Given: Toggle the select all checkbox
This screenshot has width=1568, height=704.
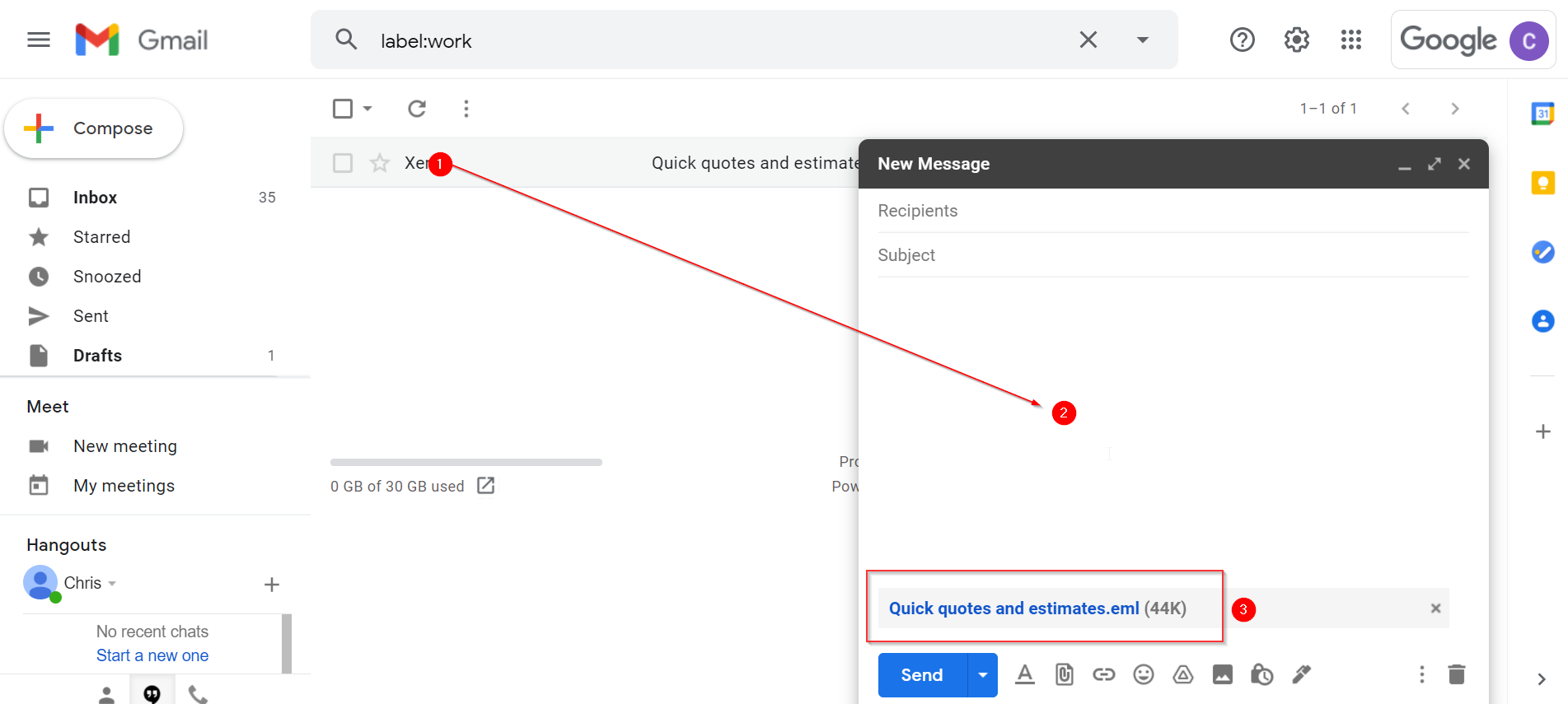Looking at the screenshot, I should coord(343,109).
